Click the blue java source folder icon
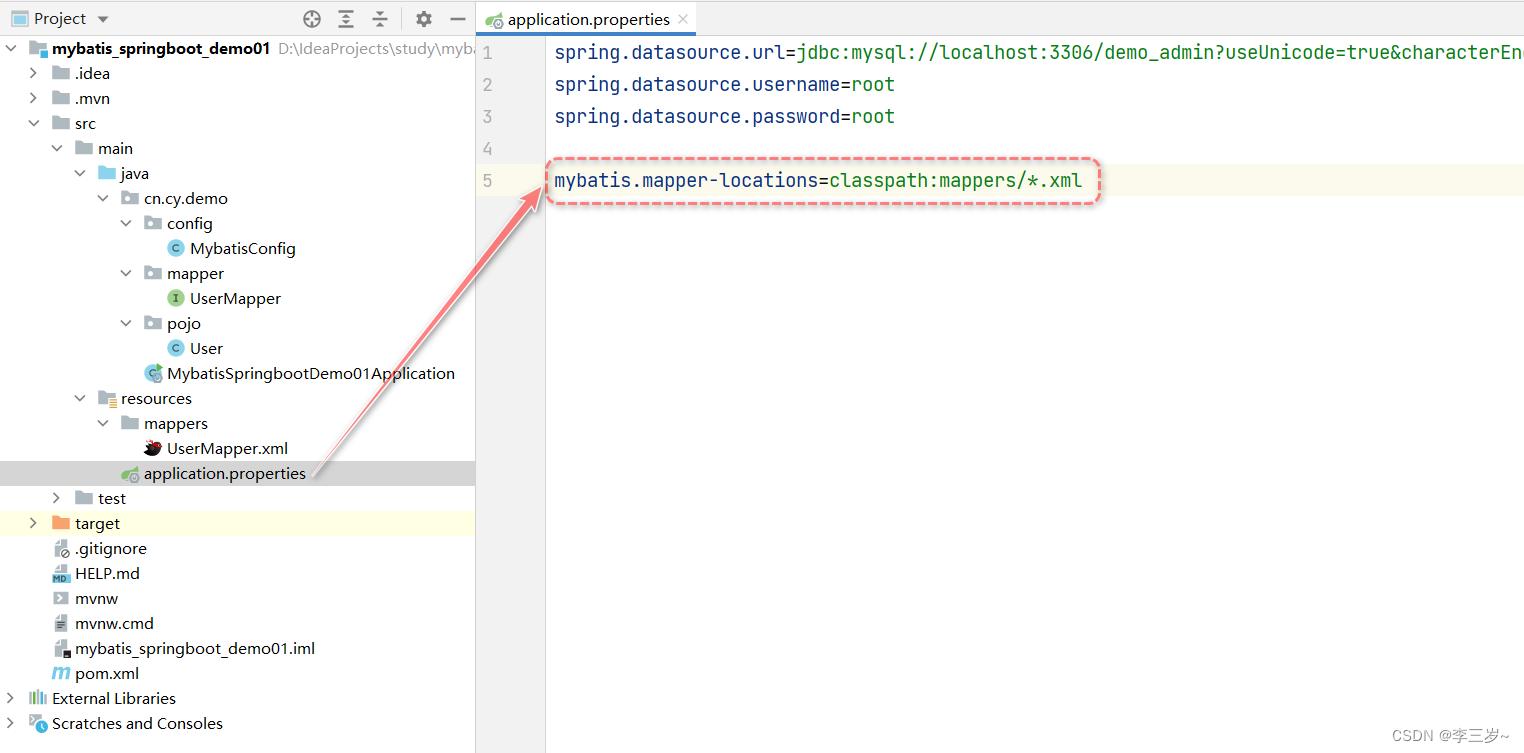 pos(107,173)
